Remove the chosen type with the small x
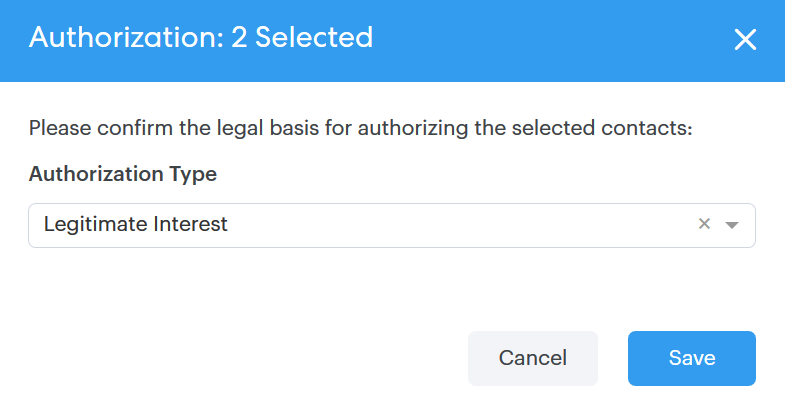 704,225
